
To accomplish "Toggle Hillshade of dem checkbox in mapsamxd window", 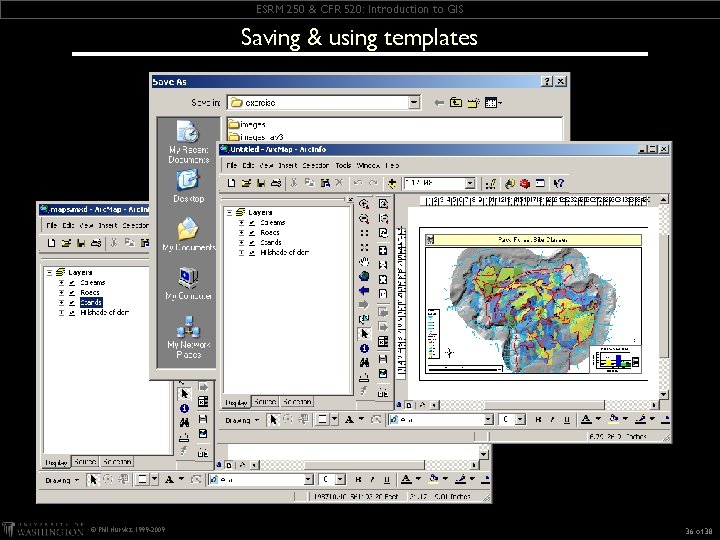I will (72, 313).
